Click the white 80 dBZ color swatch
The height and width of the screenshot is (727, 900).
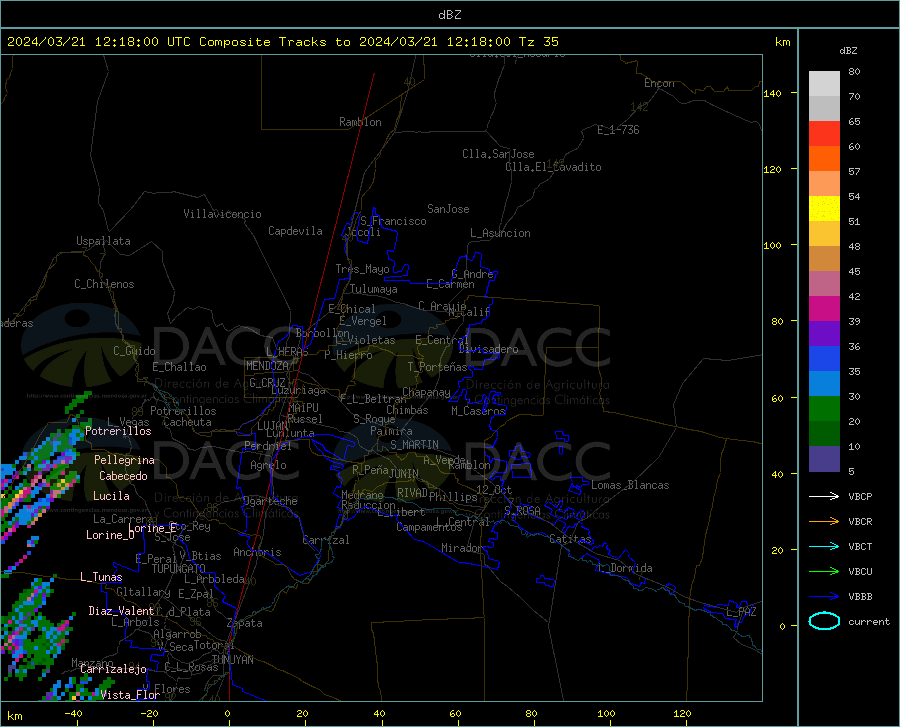point(824,83)
